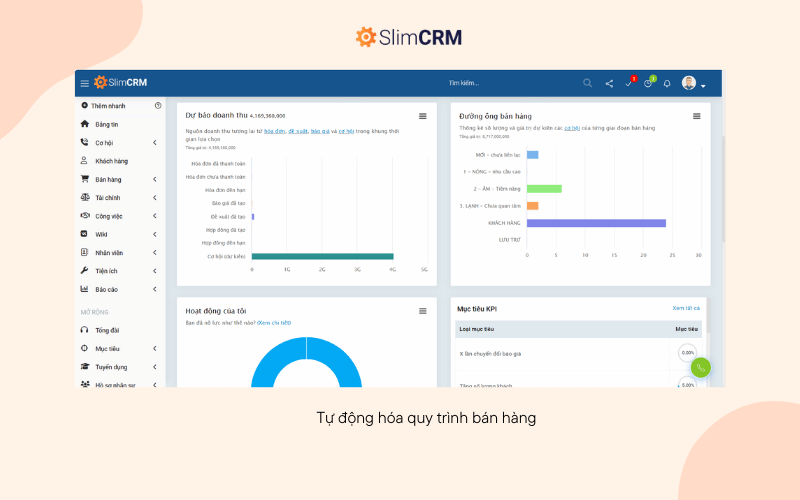Expand the Wiki submenu chevron

(155, 235)
